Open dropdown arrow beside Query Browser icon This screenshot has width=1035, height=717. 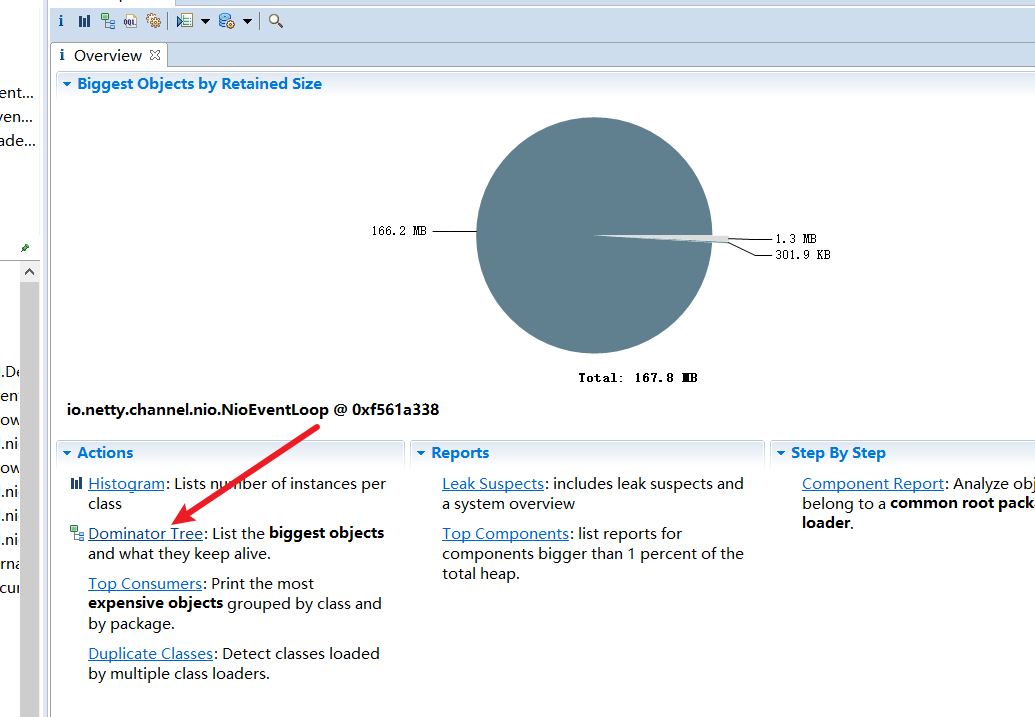[x=247, y=21]
